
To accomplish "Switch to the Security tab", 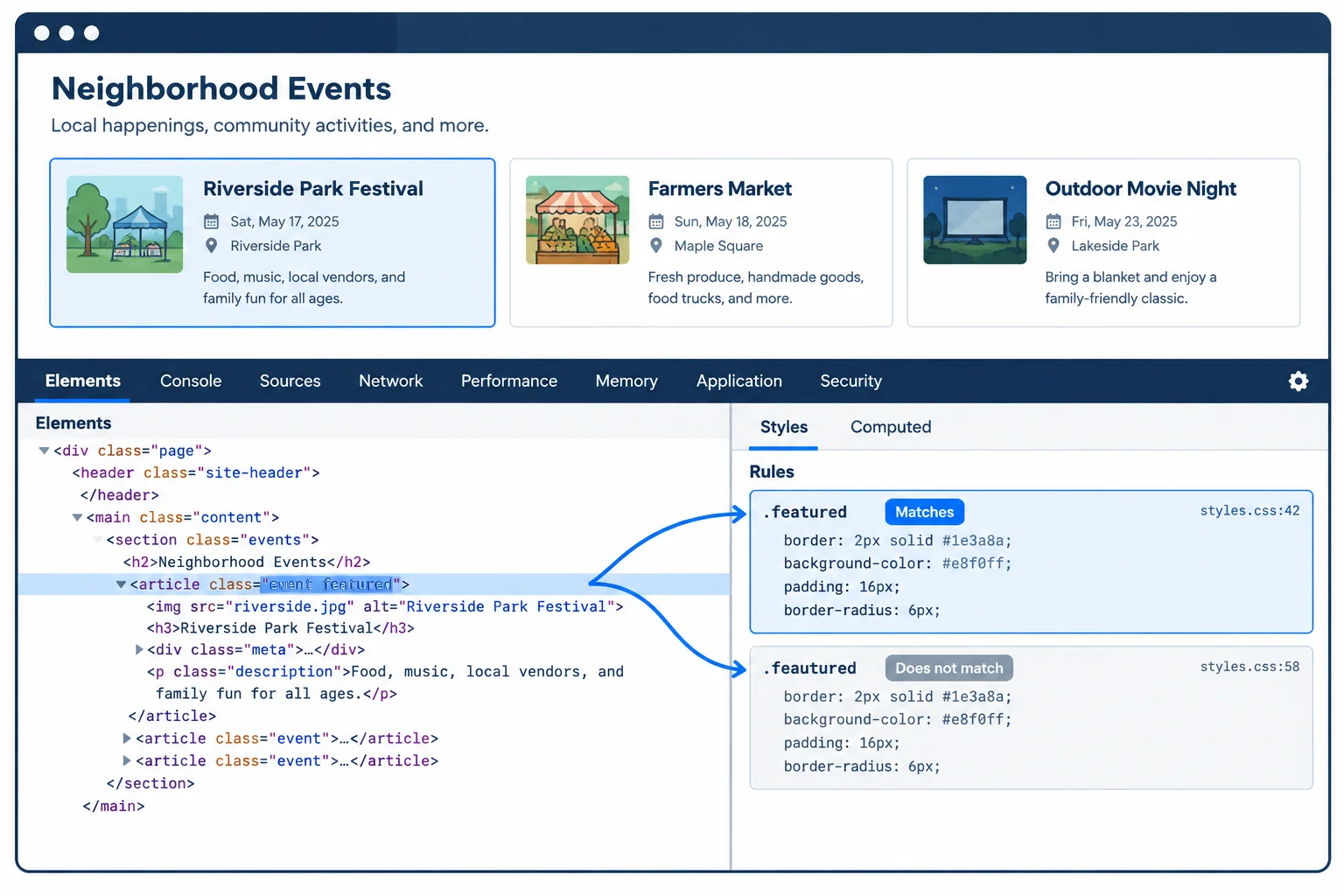I will coord(851,381).
